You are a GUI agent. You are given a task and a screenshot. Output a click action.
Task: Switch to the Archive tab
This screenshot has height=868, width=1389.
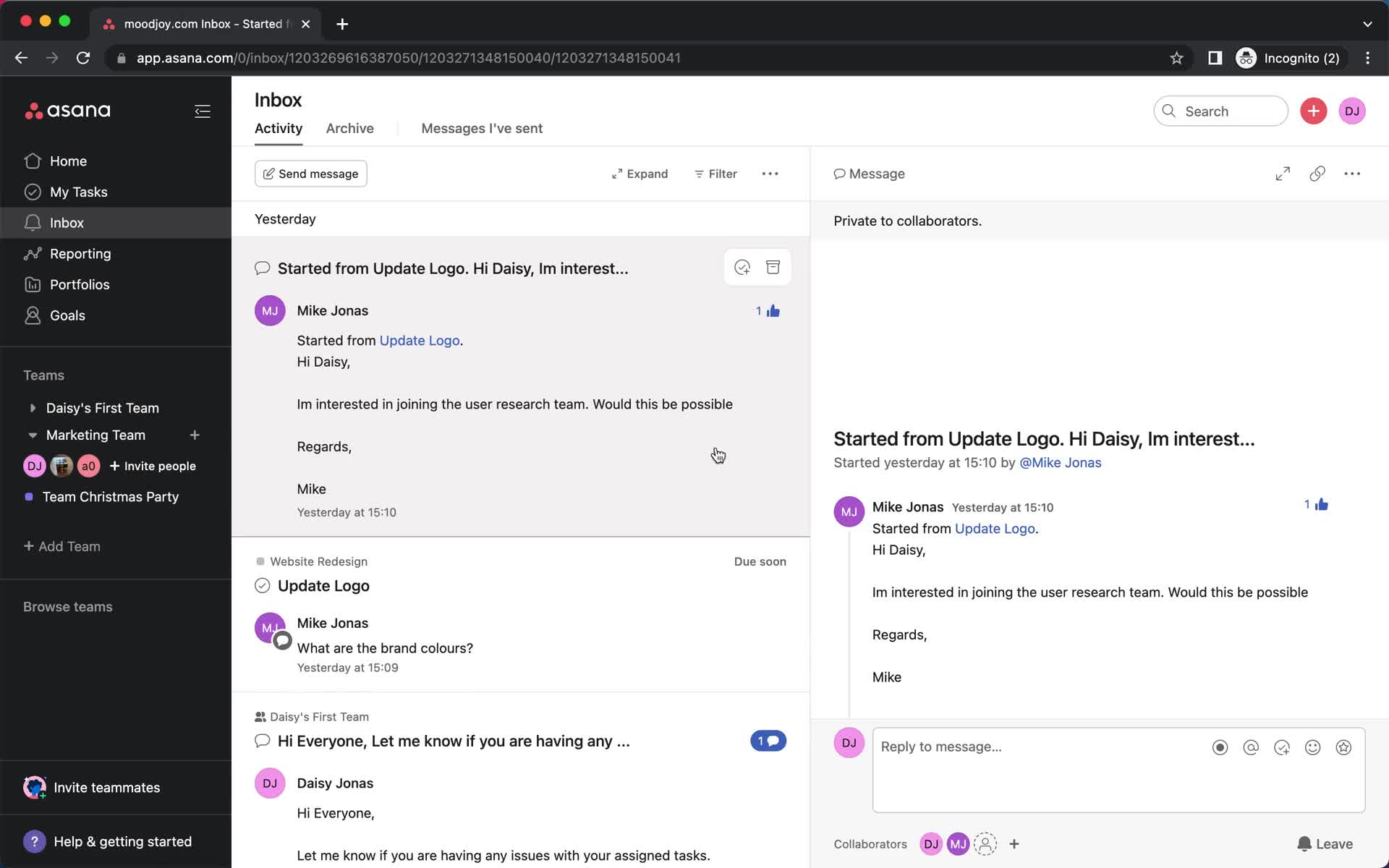[x=350, y=128]
